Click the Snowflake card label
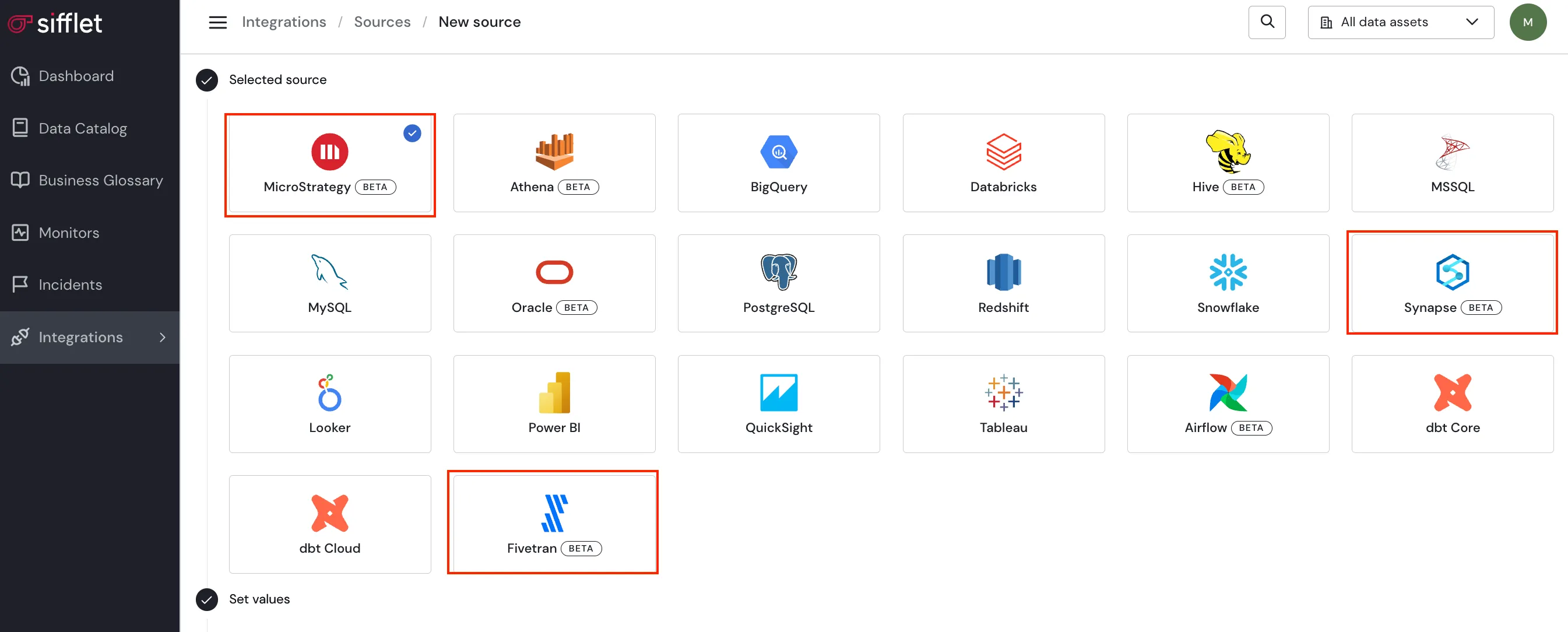This screenshot has width=1568, height=632. (x=1228, y=307)
